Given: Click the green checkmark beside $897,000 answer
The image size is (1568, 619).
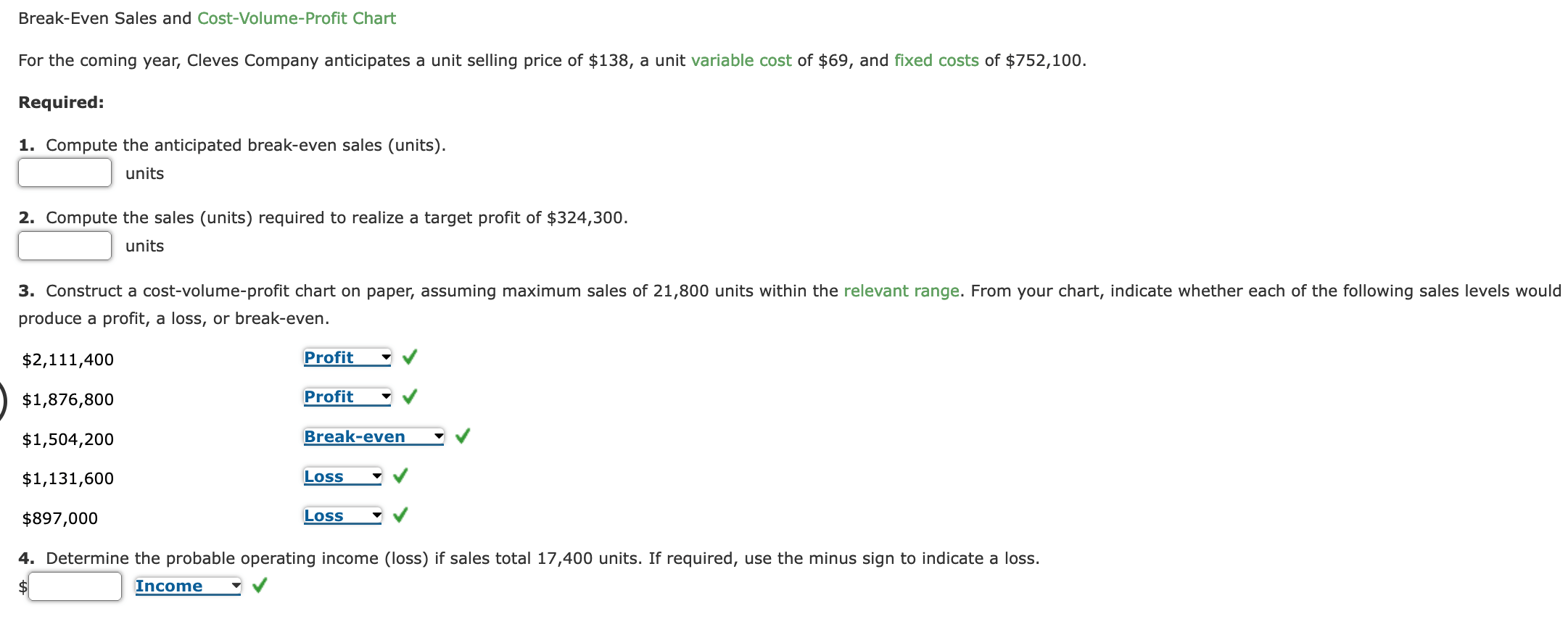Looking at the screenshot, I should (x=400, y=515).
